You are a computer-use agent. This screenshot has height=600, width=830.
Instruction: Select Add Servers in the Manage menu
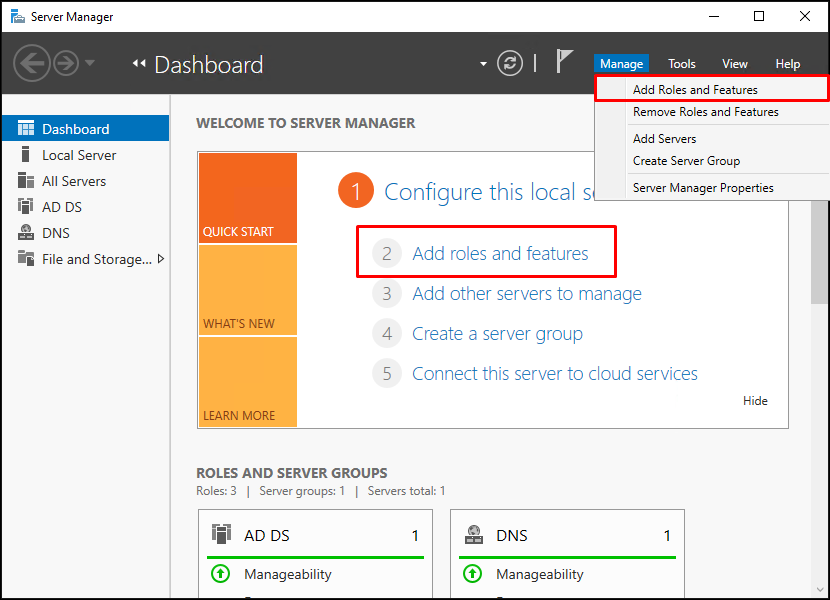click(711, 139)
